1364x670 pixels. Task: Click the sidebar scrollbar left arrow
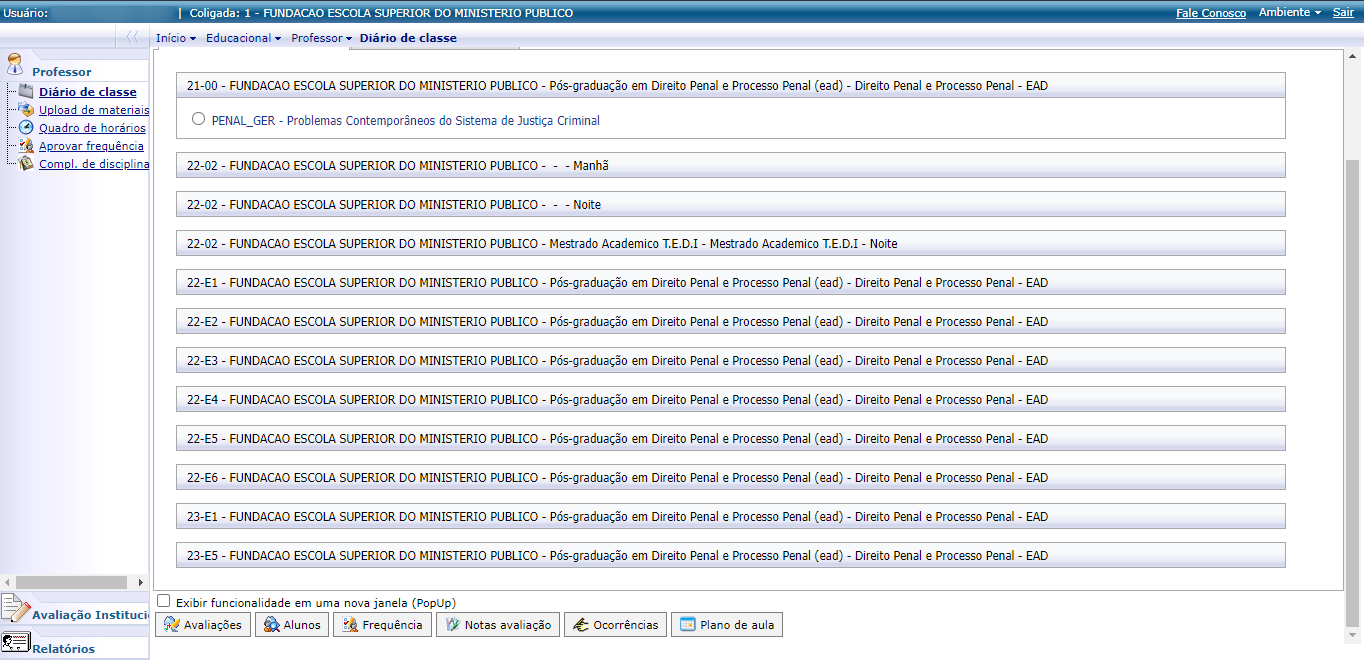point(7,582)
